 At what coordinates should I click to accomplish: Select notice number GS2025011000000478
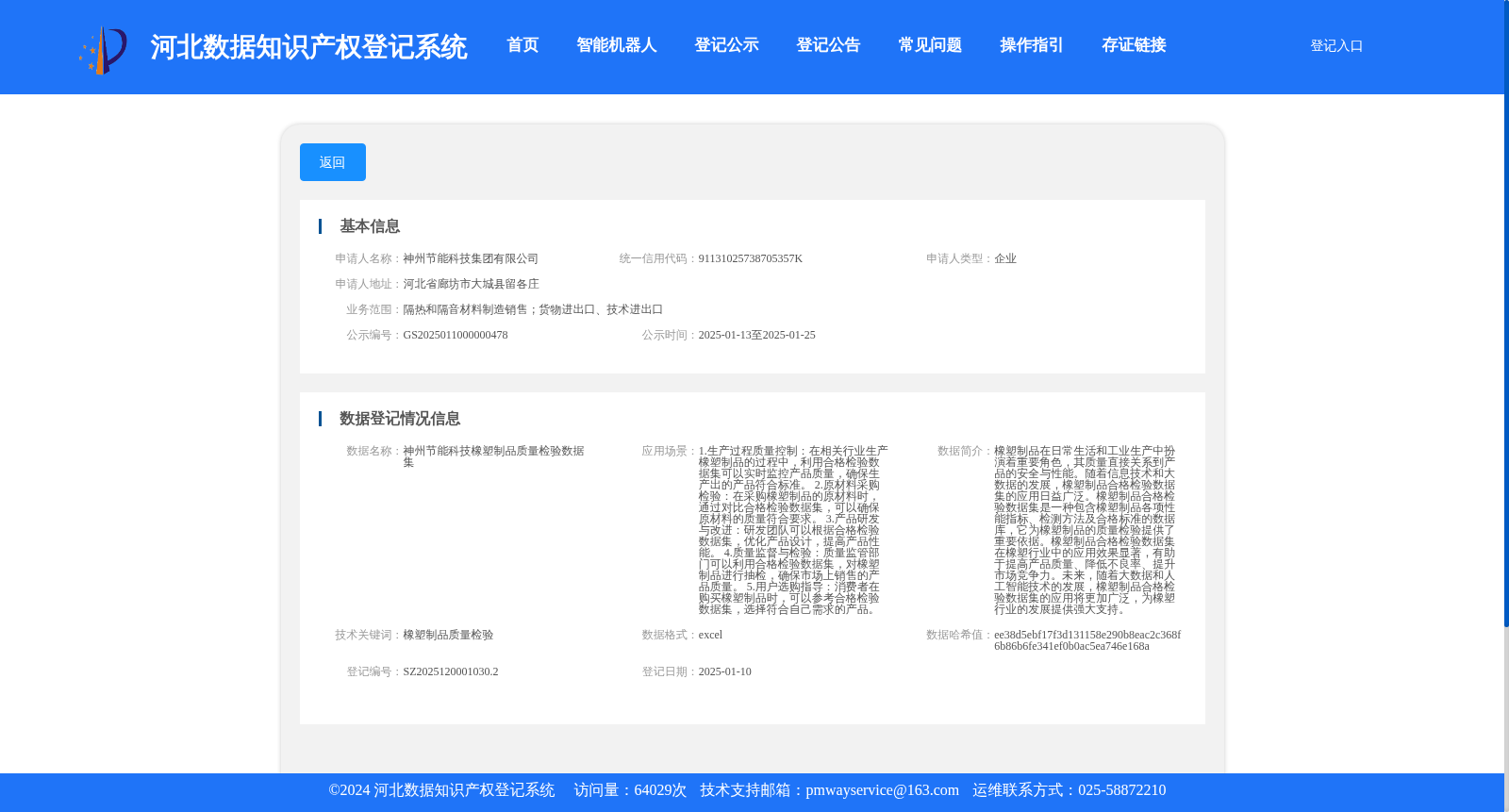[456, 335]
